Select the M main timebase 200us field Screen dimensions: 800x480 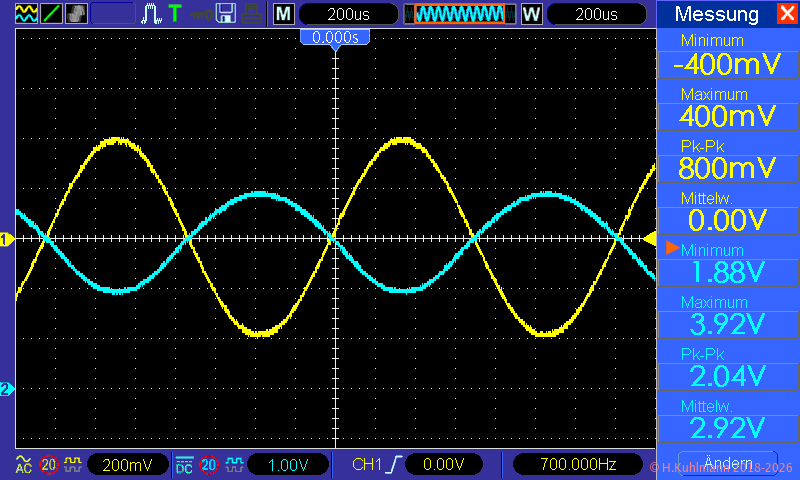pos(346,14)
